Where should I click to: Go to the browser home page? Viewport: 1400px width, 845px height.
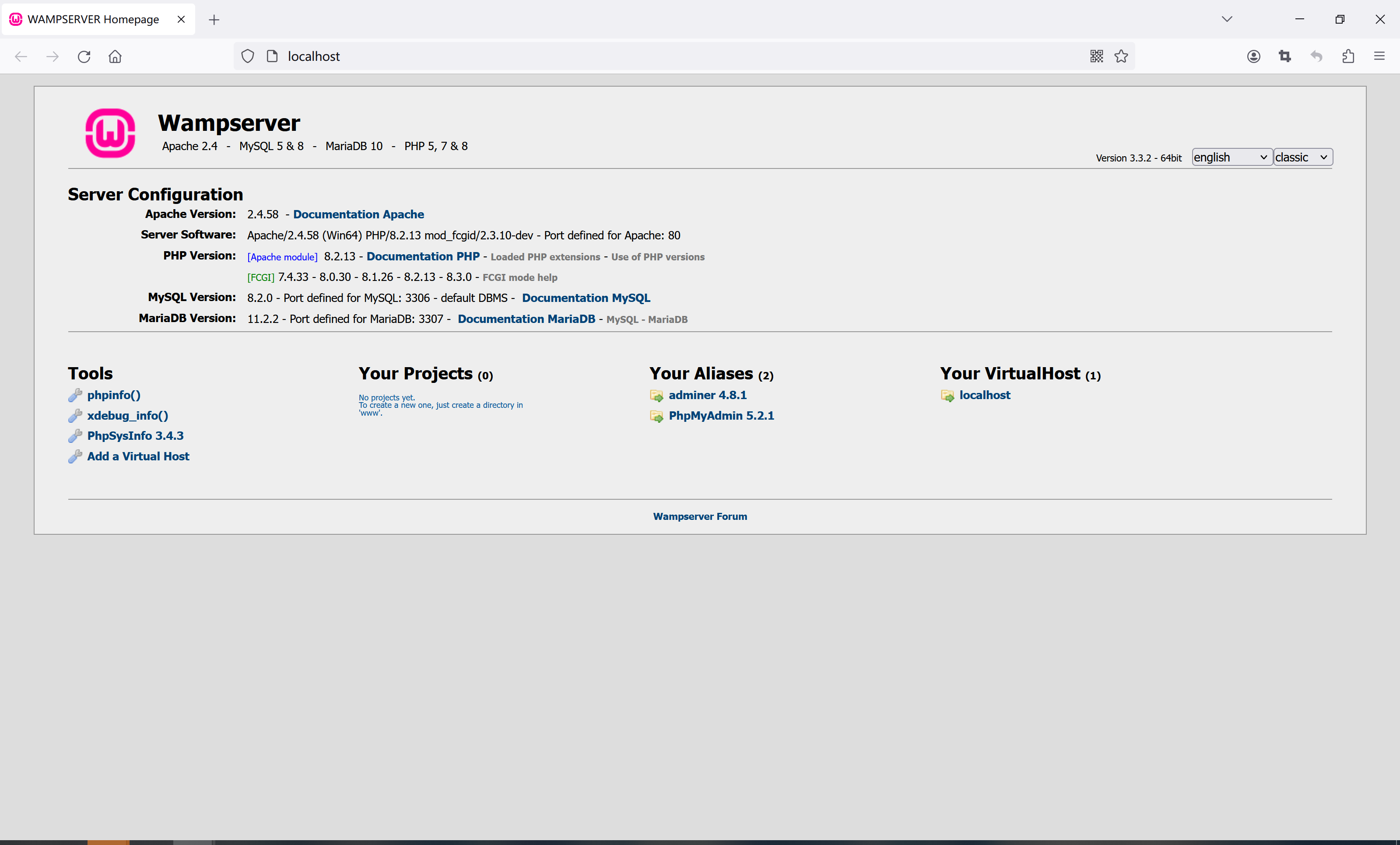pyautogui.click(x=116, y=56)
